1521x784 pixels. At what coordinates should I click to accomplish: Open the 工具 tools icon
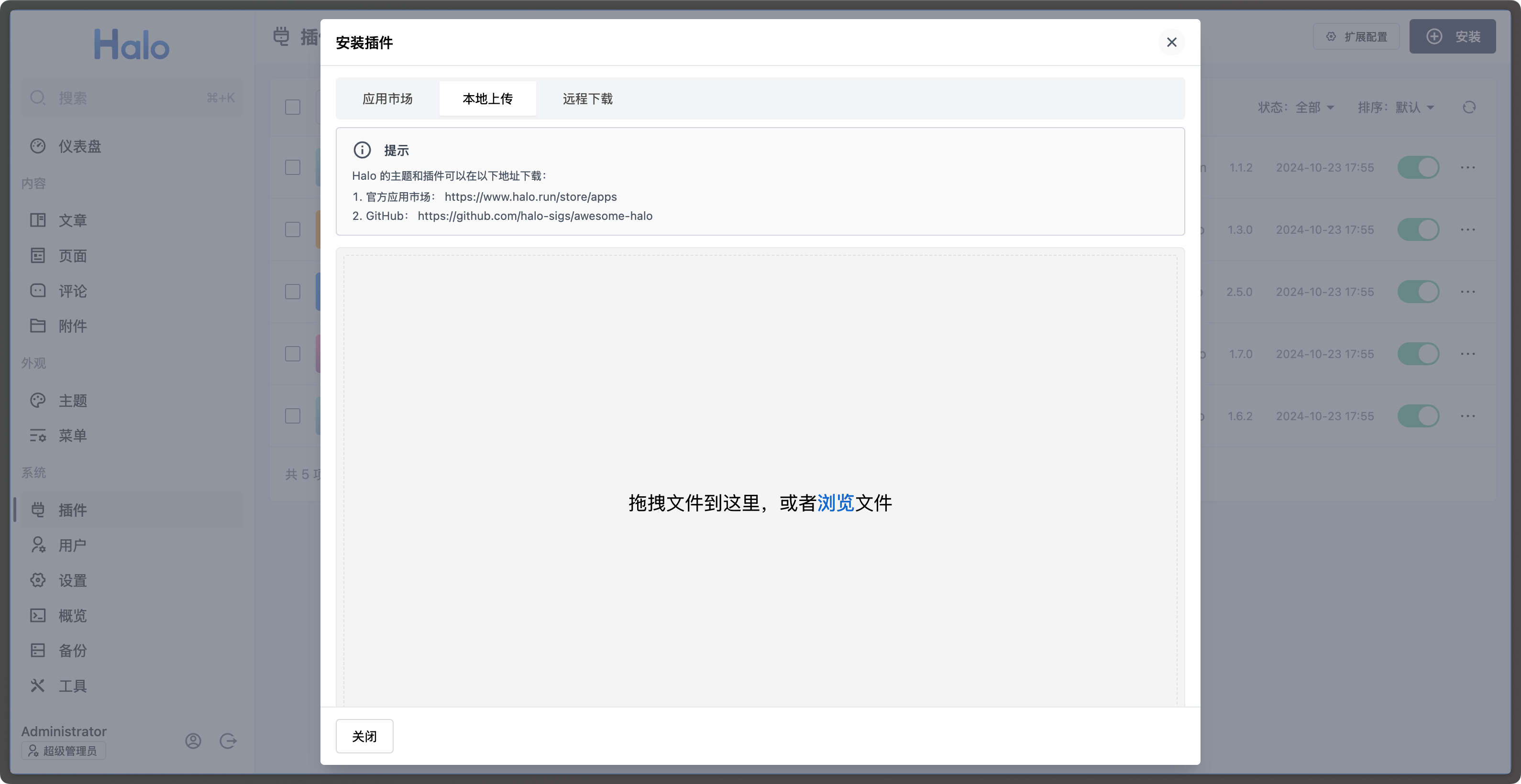coord(38,685)
